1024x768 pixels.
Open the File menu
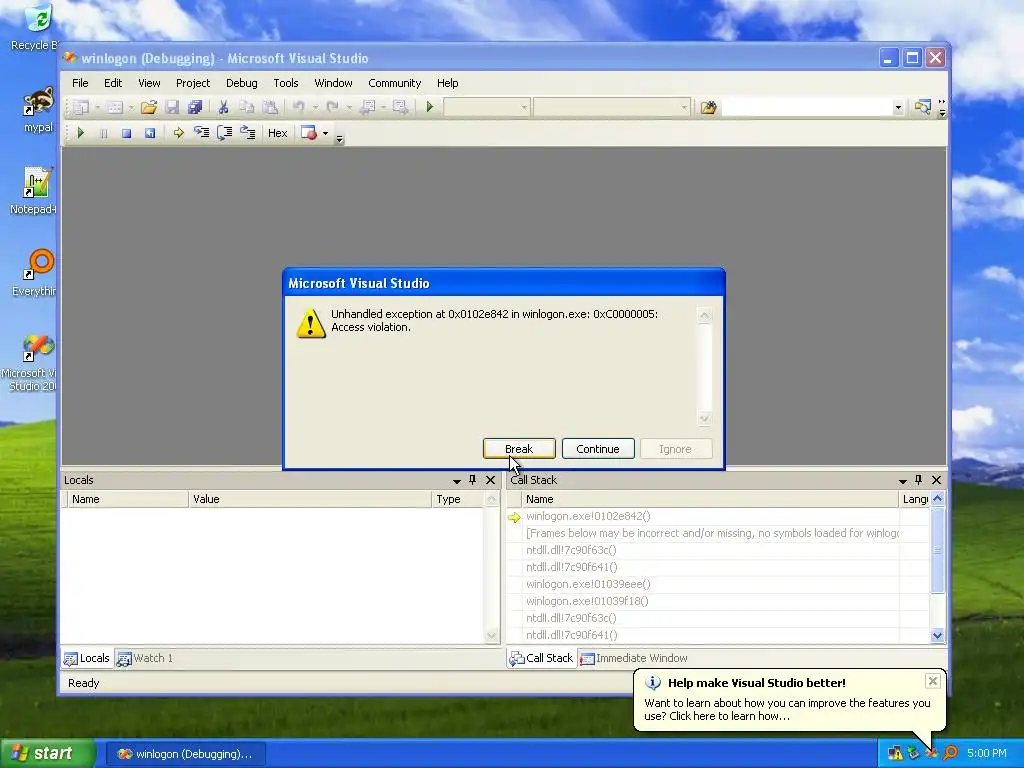[x=80, y=83]
